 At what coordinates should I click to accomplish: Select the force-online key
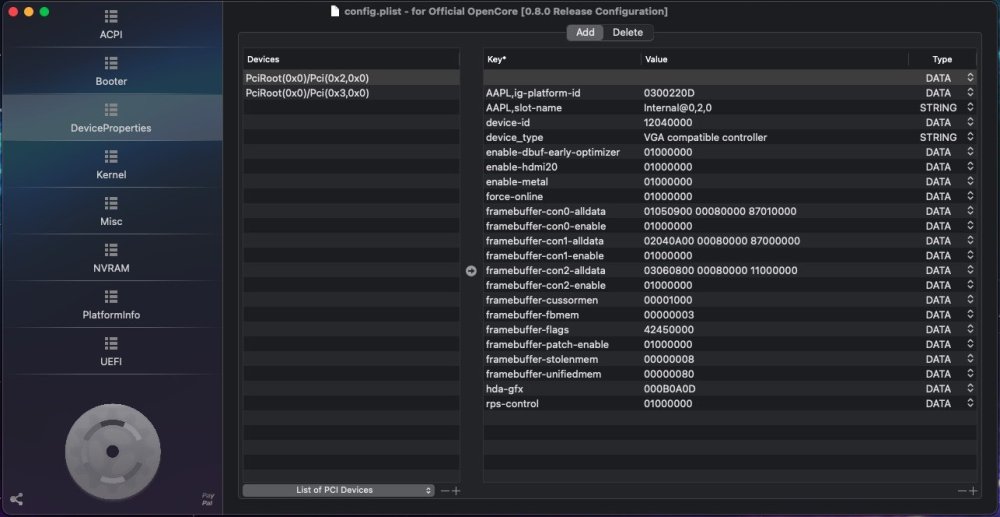tap(515, 196)
